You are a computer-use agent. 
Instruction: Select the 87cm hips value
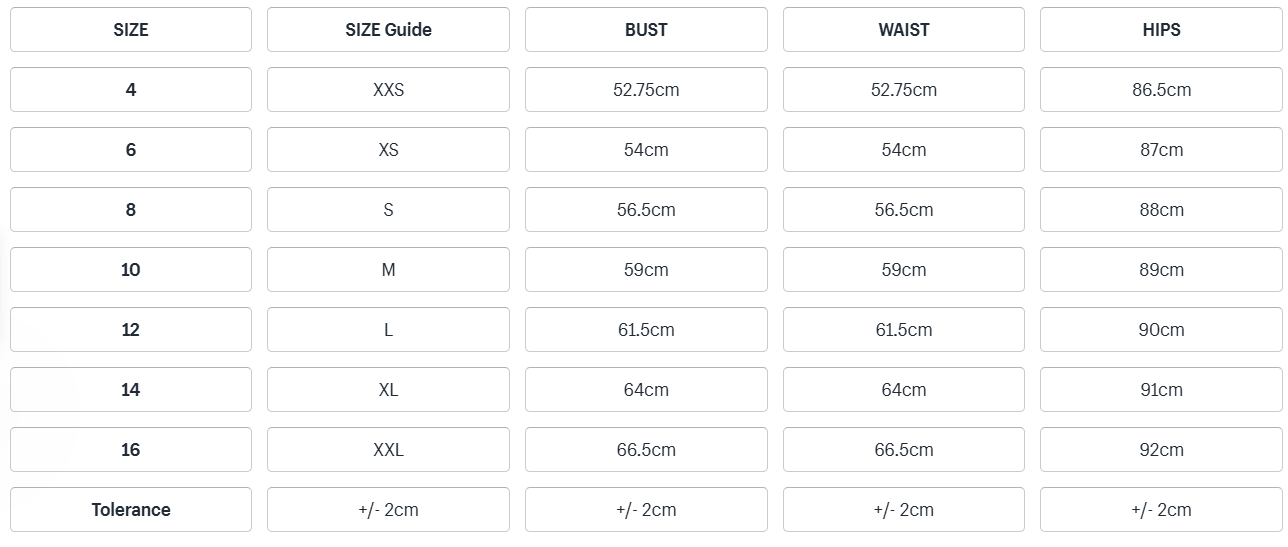(x=1161, y=150)
